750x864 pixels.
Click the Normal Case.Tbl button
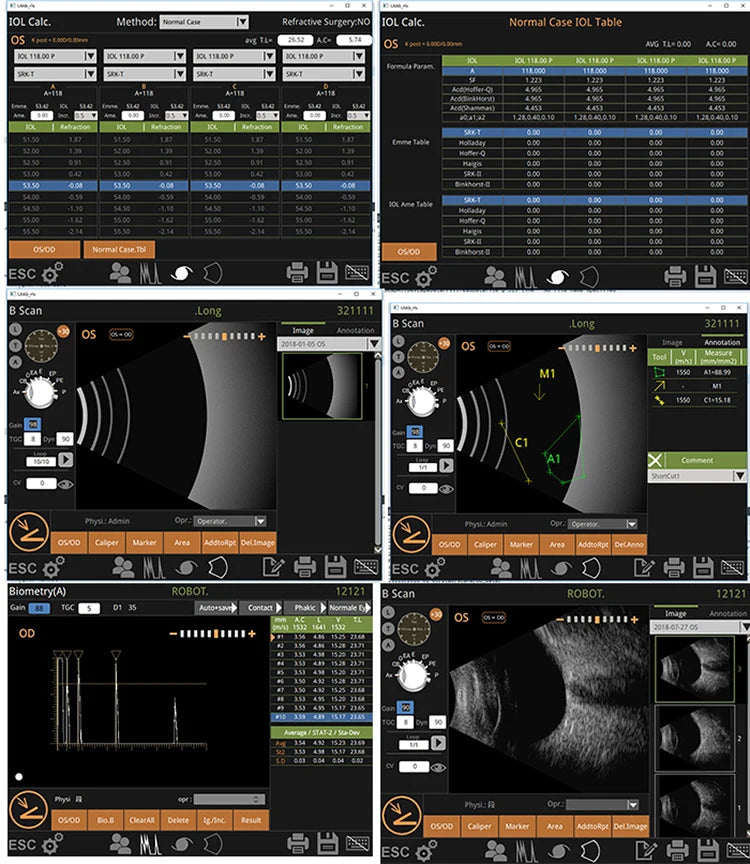(x=119, y=248)
